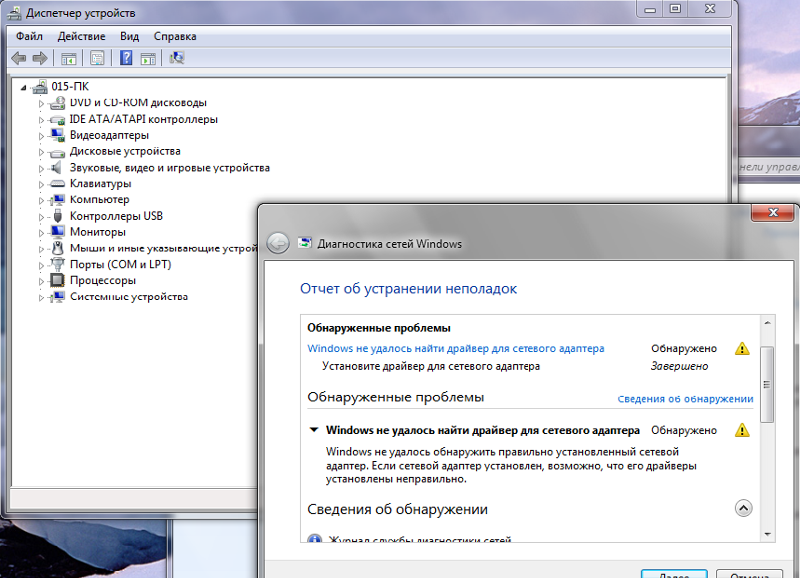This screenshot has width=800, height=578.
Task: Open the Действие menu
Action: point(81,36)
